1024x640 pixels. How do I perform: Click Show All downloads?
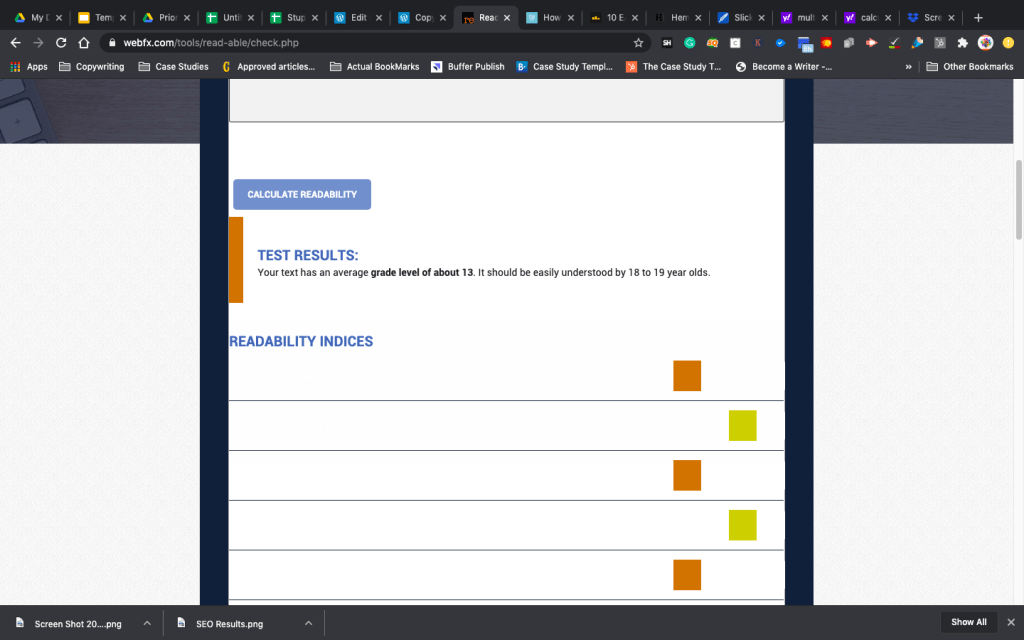click(x=968, y=622)
